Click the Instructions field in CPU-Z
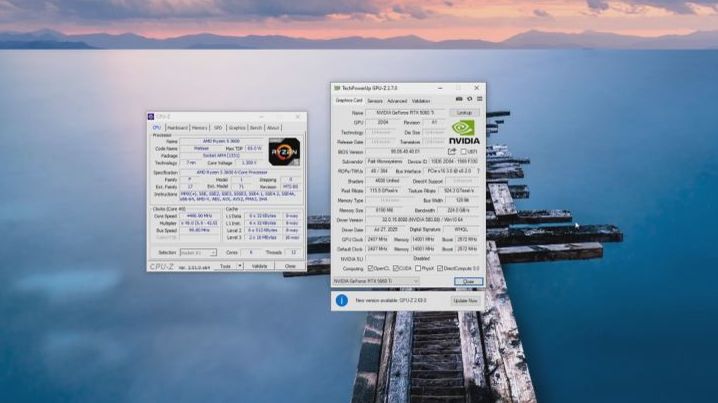Viewport: 718px width, 403px height. 241,197
